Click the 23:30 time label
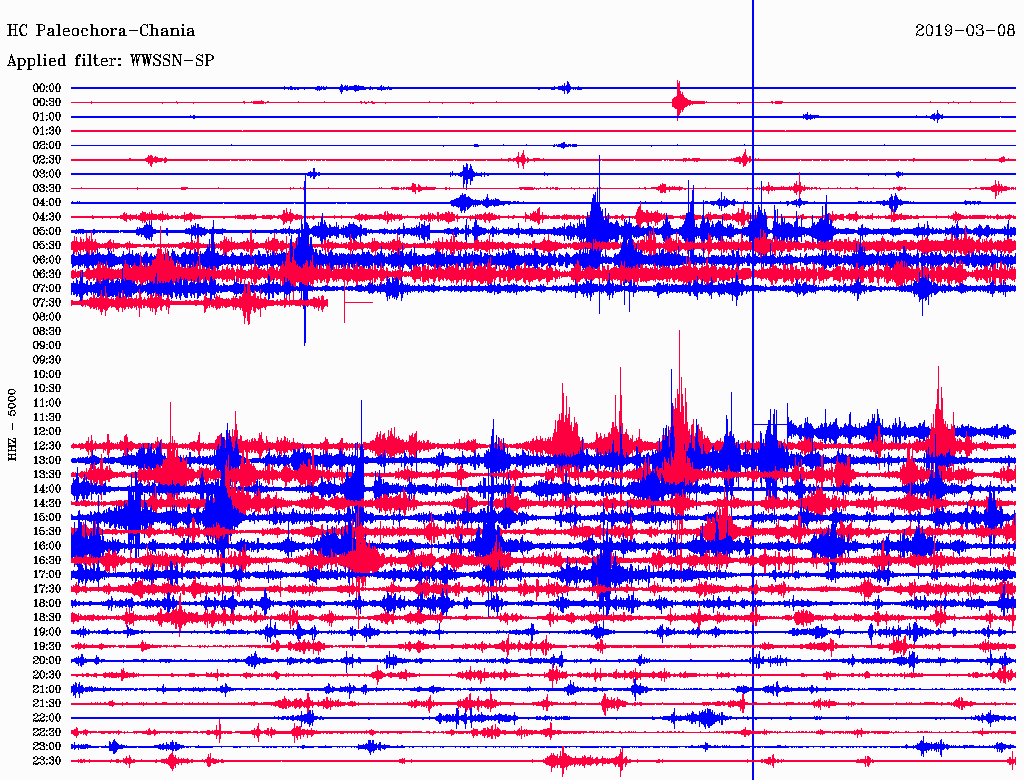Viewport: 1024px width, 780px height. [47, 761]
